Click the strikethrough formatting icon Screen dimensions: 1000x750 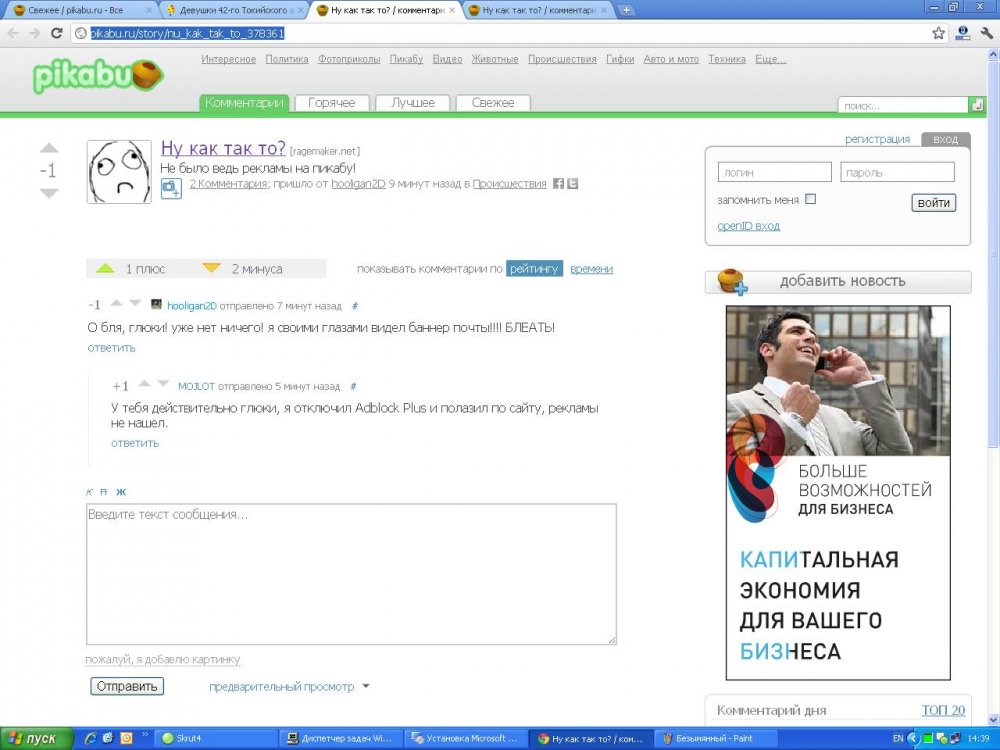tap(104, 492)
